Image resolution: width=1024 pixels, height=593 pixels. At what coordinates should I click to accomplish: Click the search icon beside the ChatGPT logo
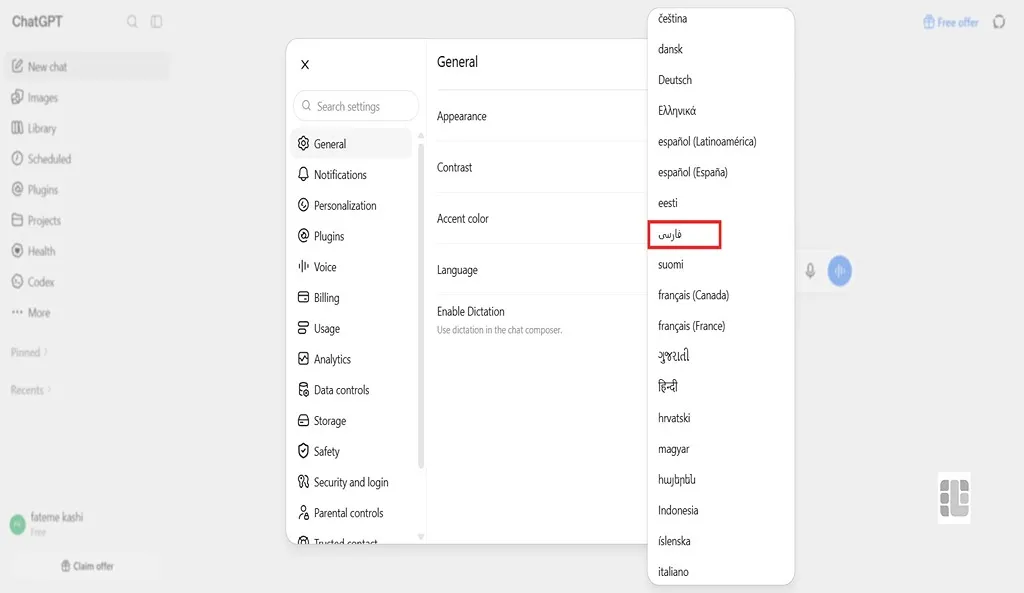[x=132, y=22]
